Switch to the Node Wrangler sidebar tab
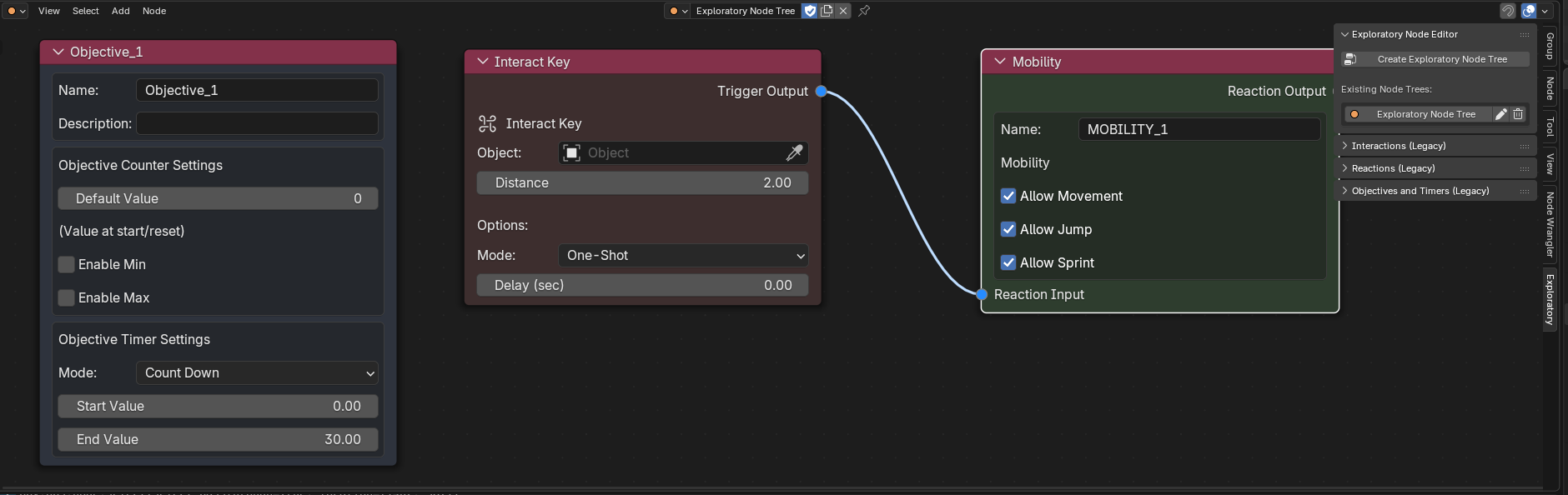The width and height of the screenshot is (1568, 495). (1550, 224)
